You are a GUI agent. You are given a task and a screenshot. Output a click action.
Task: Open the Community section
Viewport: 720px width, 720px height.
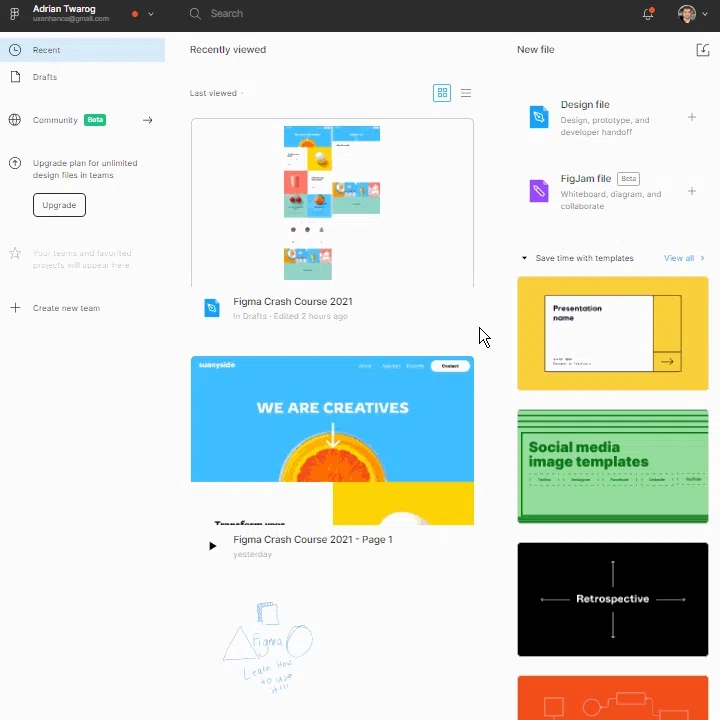click(55, 120)
